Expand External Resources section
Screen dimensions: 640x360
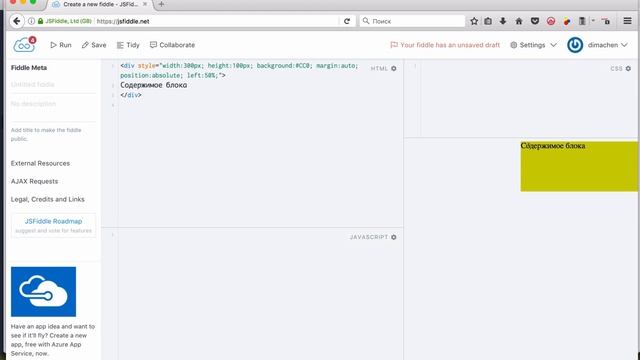pos(40,163)
